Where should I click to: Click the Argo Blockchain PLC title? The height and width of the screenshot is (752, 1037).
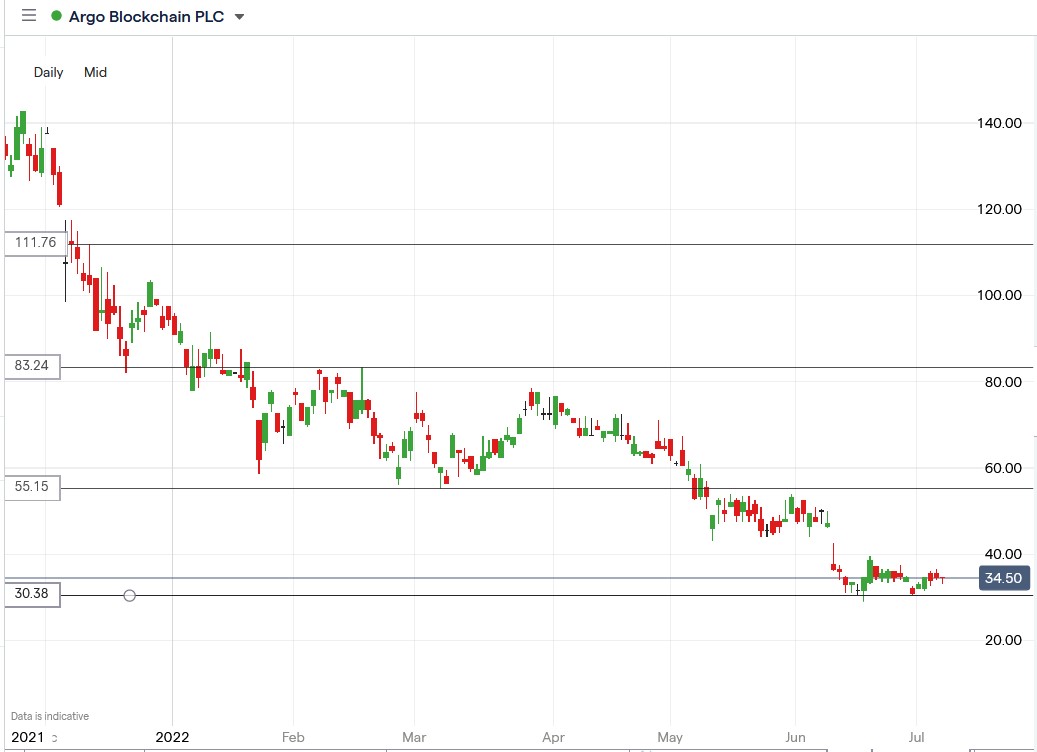click(x=146, y=17)
